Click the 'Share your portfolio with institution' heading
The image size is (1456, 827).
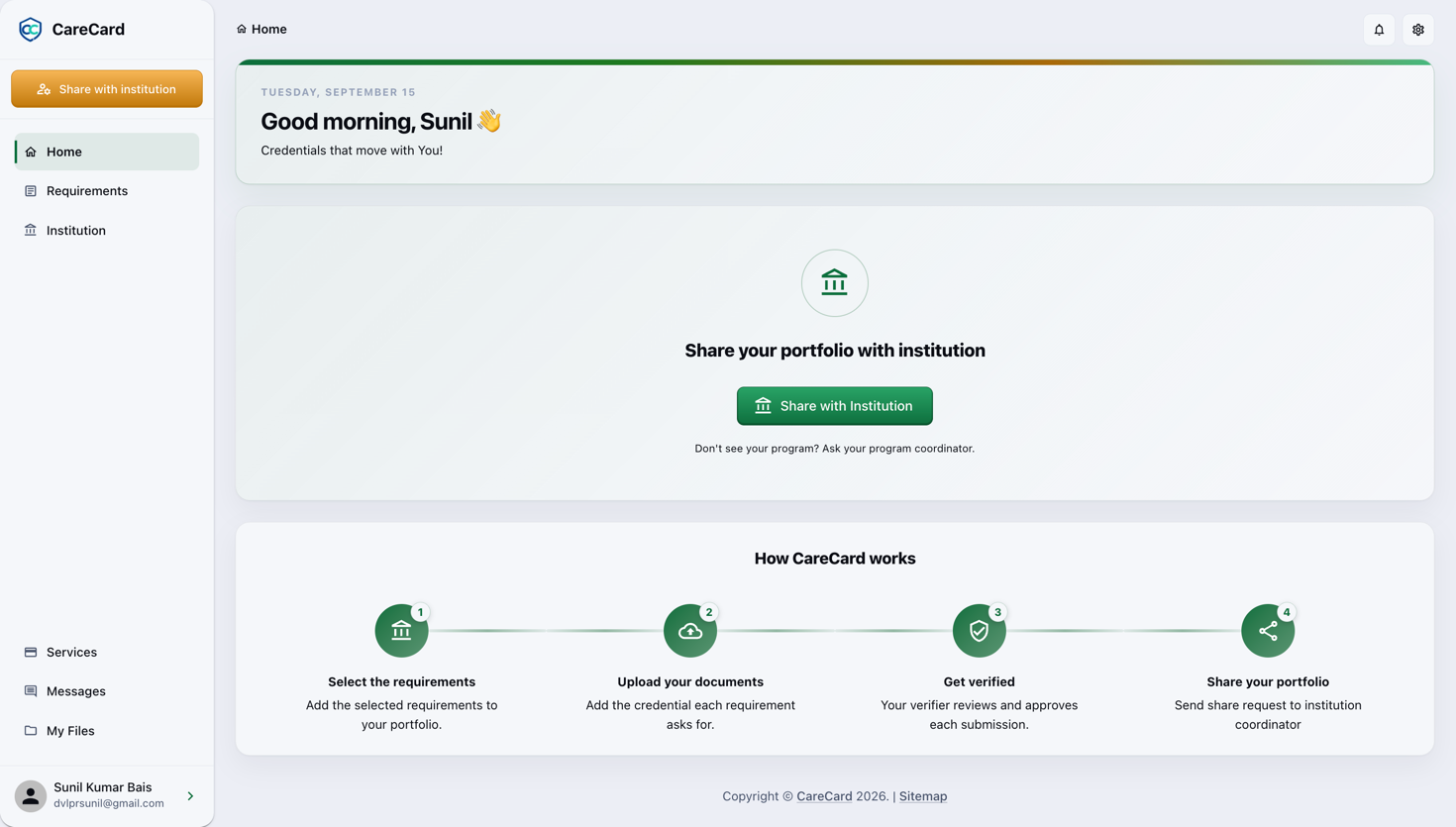[835, 351]
